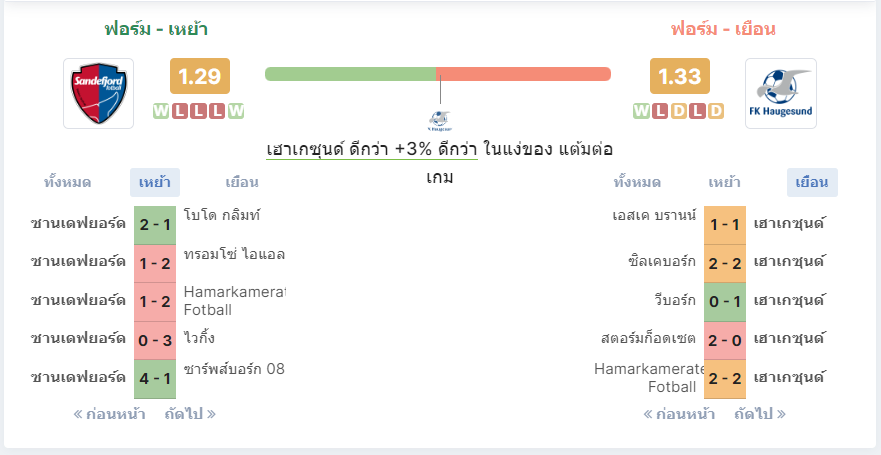Select highlighted เยือน tab for Haugesund
The width and height of the screenshot is (881, 455).
(x=812, y=183)
